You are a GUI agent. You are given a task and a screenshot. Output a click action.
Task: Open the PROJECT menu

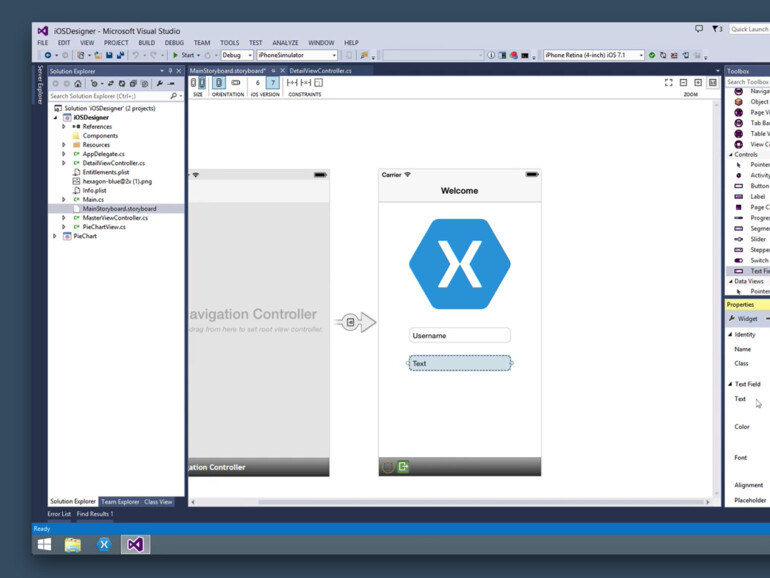pyautogui.click(x=116, y=43)
